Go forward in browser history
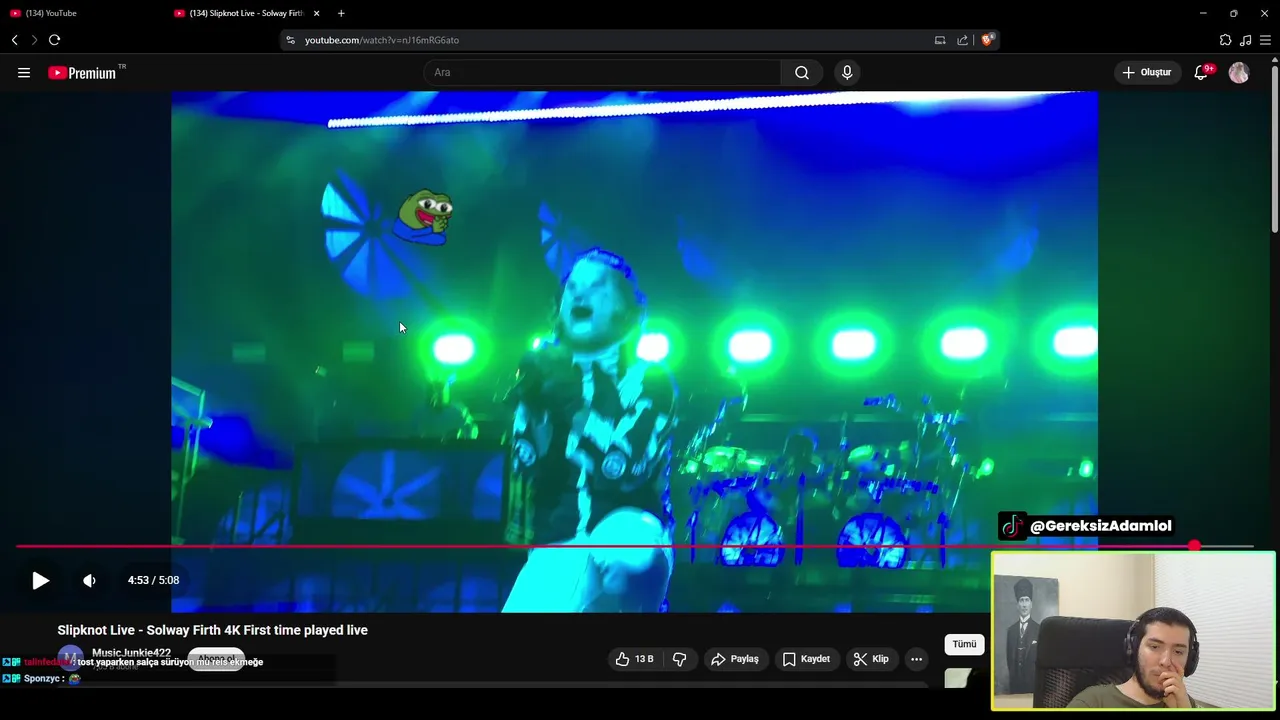Viewport: 1280px width, 720px height. coord(34,40)
